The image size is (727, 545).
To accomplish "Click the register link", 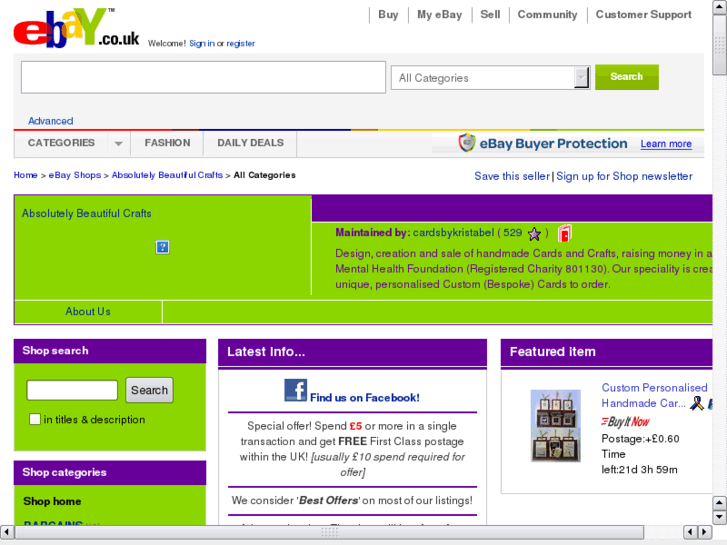I will [x=241, y=43].
